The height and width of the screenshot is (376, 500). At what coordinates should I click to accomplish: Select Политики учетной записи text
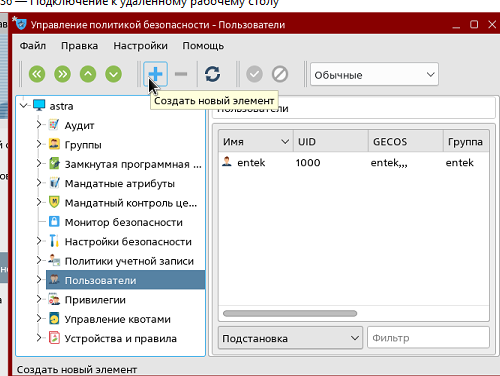[129, 261]
